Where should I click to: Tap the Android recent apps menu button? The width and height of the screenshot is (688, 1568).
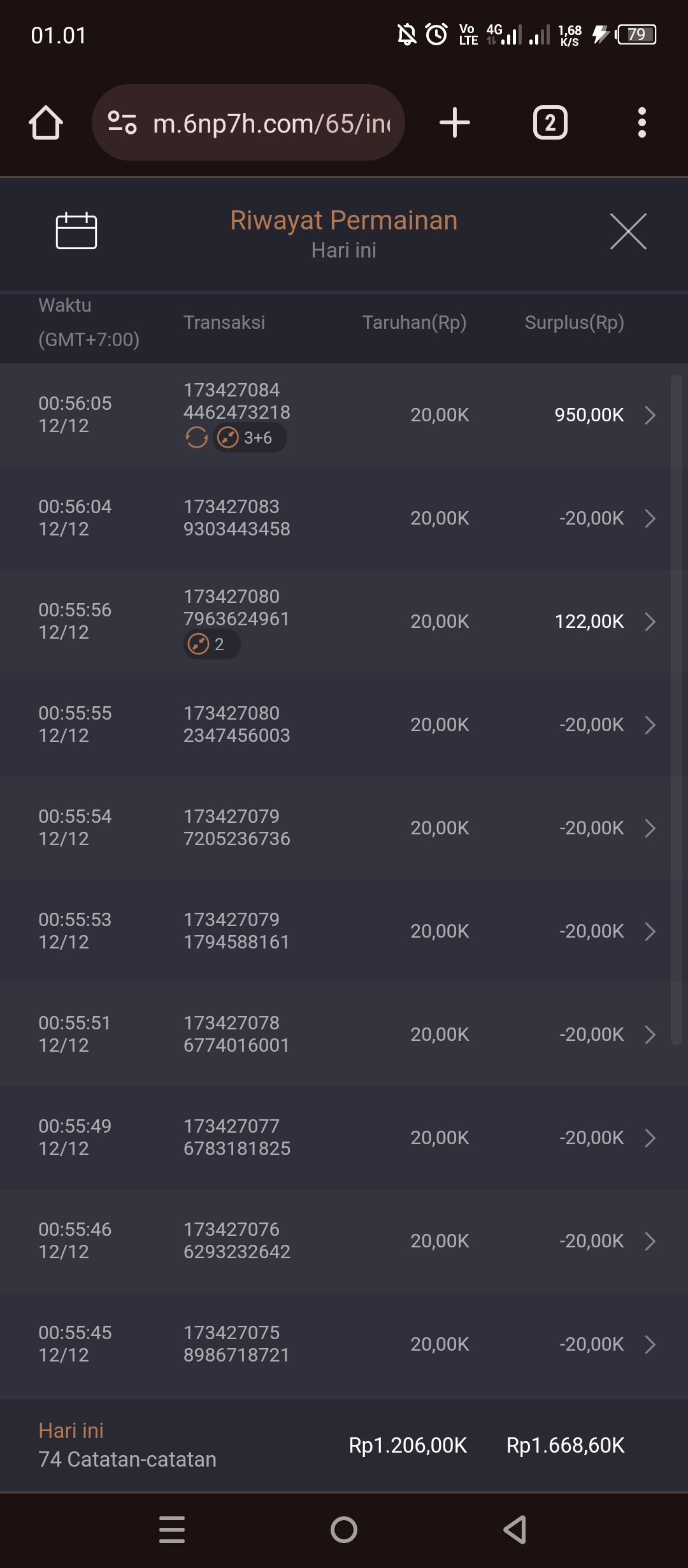click(172, 1530)
